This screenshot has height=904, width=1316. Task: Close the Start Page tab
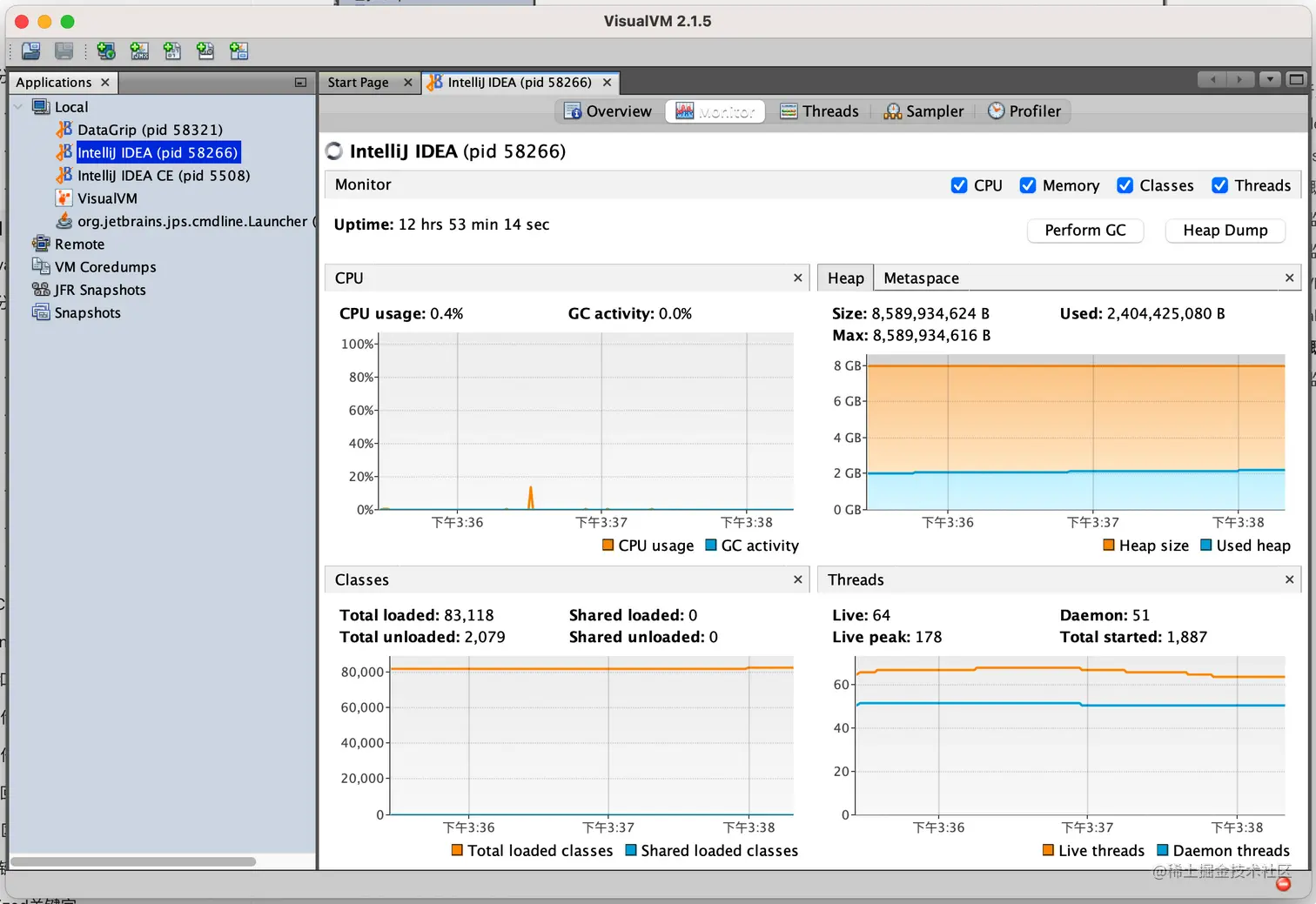(407, 83)
